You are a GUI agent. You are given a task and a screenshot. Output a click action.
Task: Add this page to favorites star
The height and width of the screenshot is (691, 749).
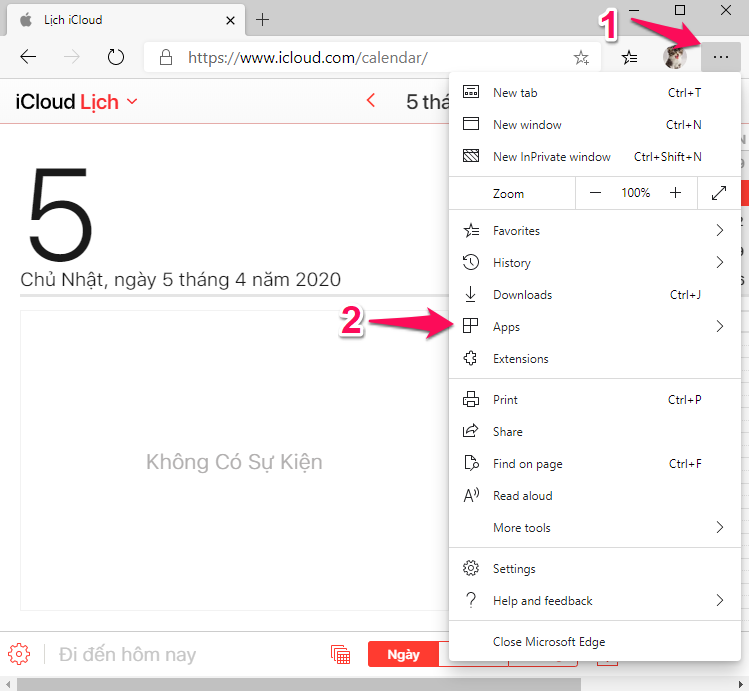pyautogui.click(x=581, y=57)
